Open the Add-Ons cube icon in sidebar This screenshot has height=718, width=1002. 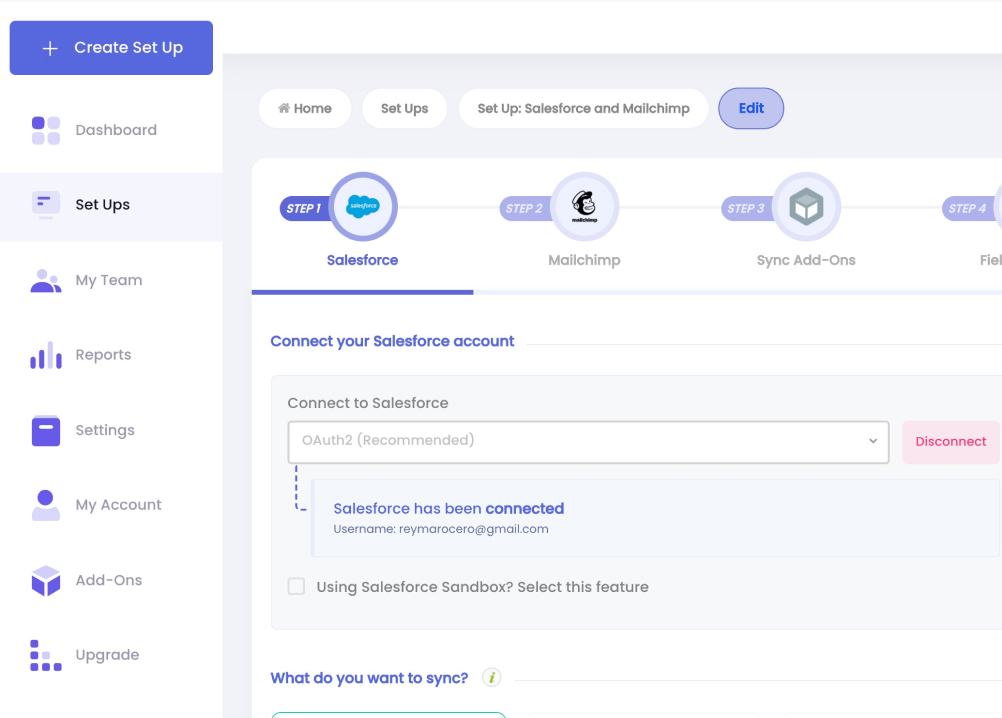click(x=46, y=581)
